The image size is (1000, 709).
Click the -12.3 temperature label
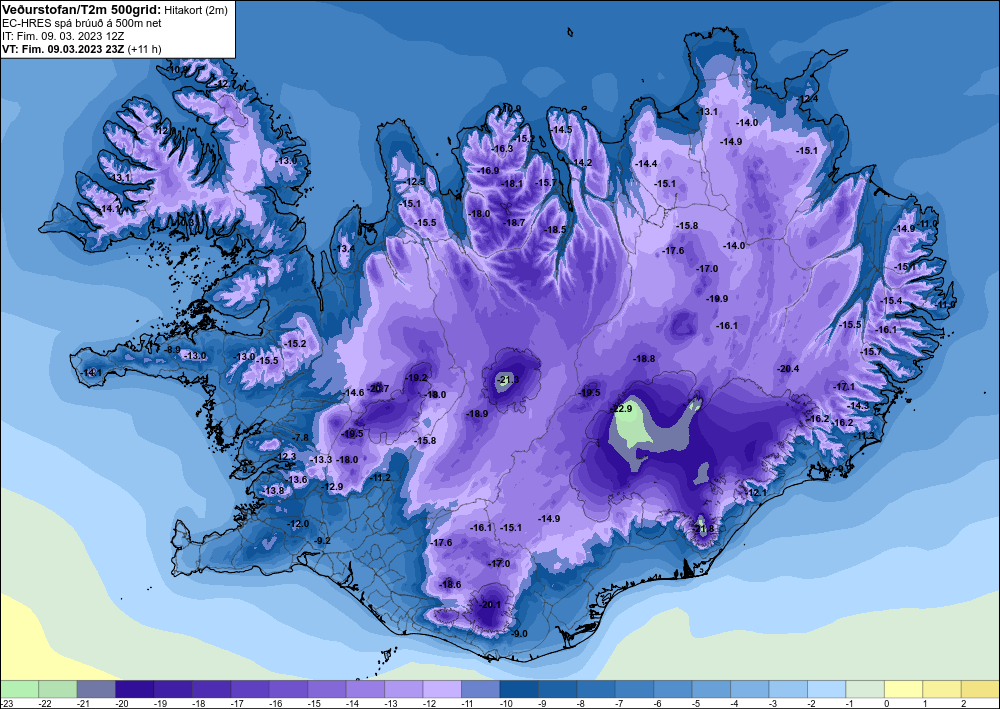click(286, 457)
